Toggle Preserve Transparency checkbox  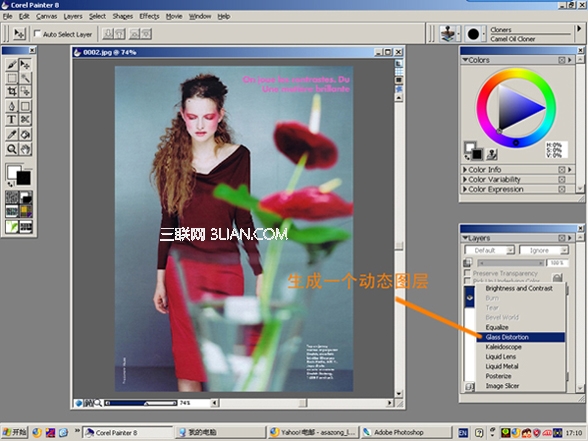pyautogui.click(x=467, y=273)
